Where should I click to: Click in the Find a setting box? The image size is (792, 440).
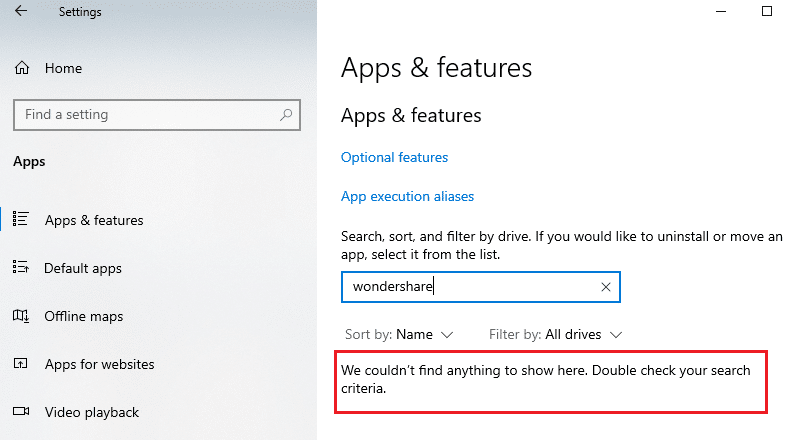(157, 115)
